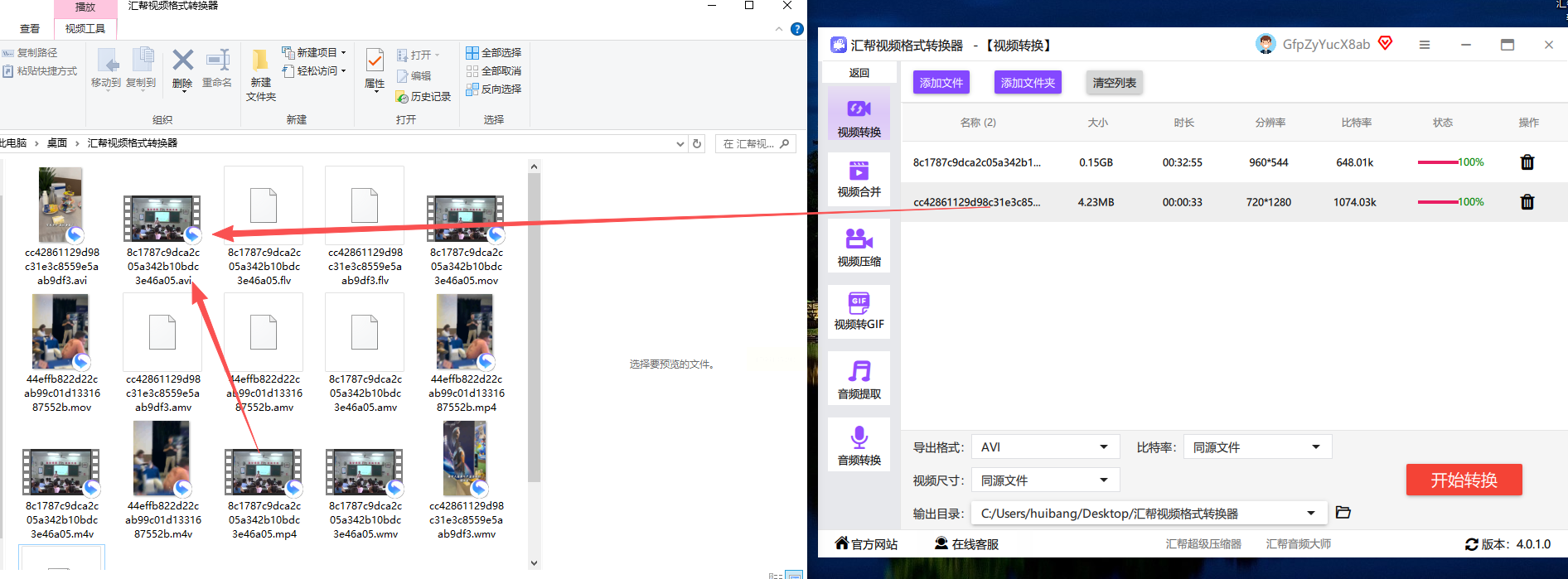Open the 导出格式 AVI dropdown
This screenshot has height=579, width=1568.
tap(1046, 447)
